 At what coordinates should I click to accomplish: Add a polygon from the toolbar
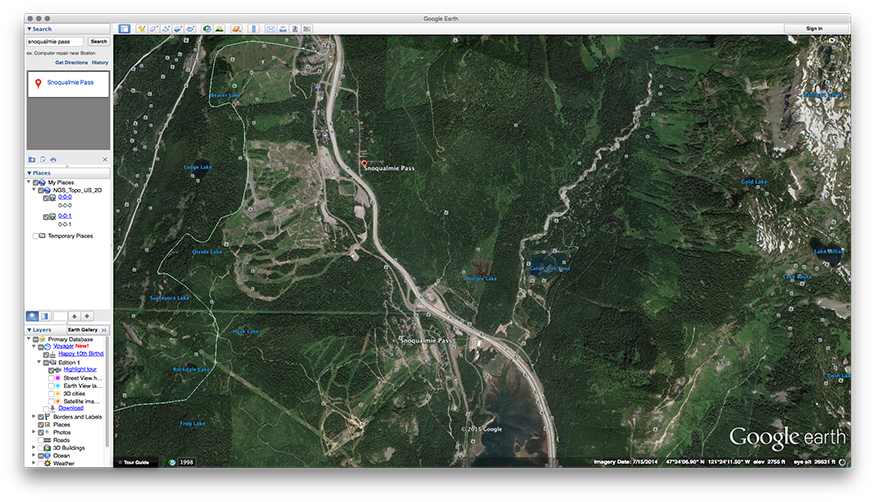point(154,28)
